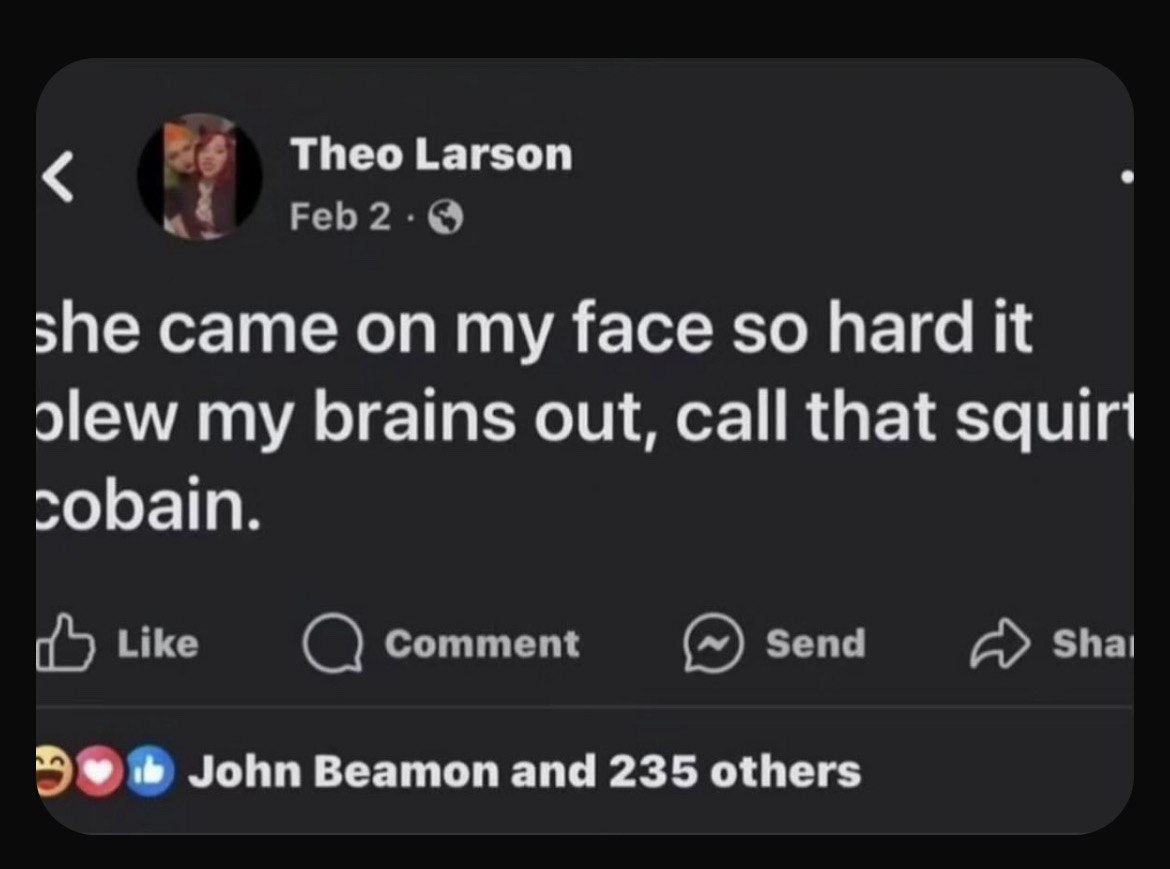1170x869 pixels.
Task: Tap the Like button label
Action: click(x=157, y=644)
